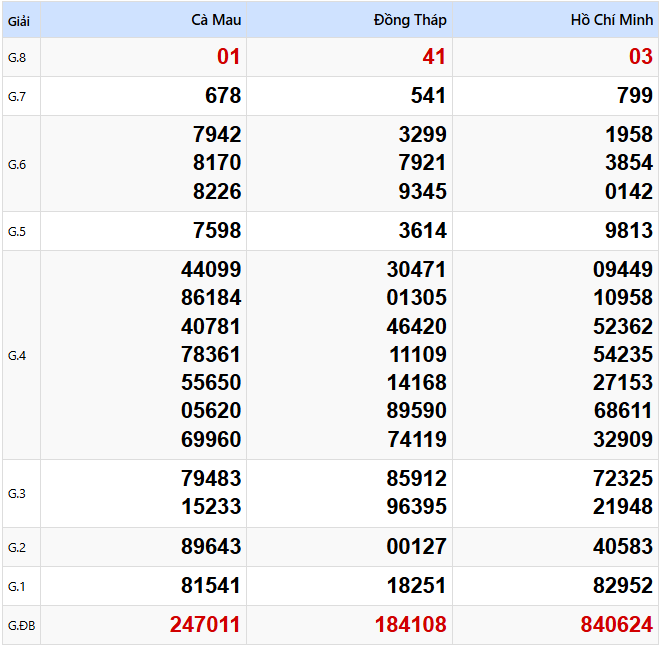Click the G.6 number 7942
Screen dimensions: 661x647
click(x=217, y=134)
